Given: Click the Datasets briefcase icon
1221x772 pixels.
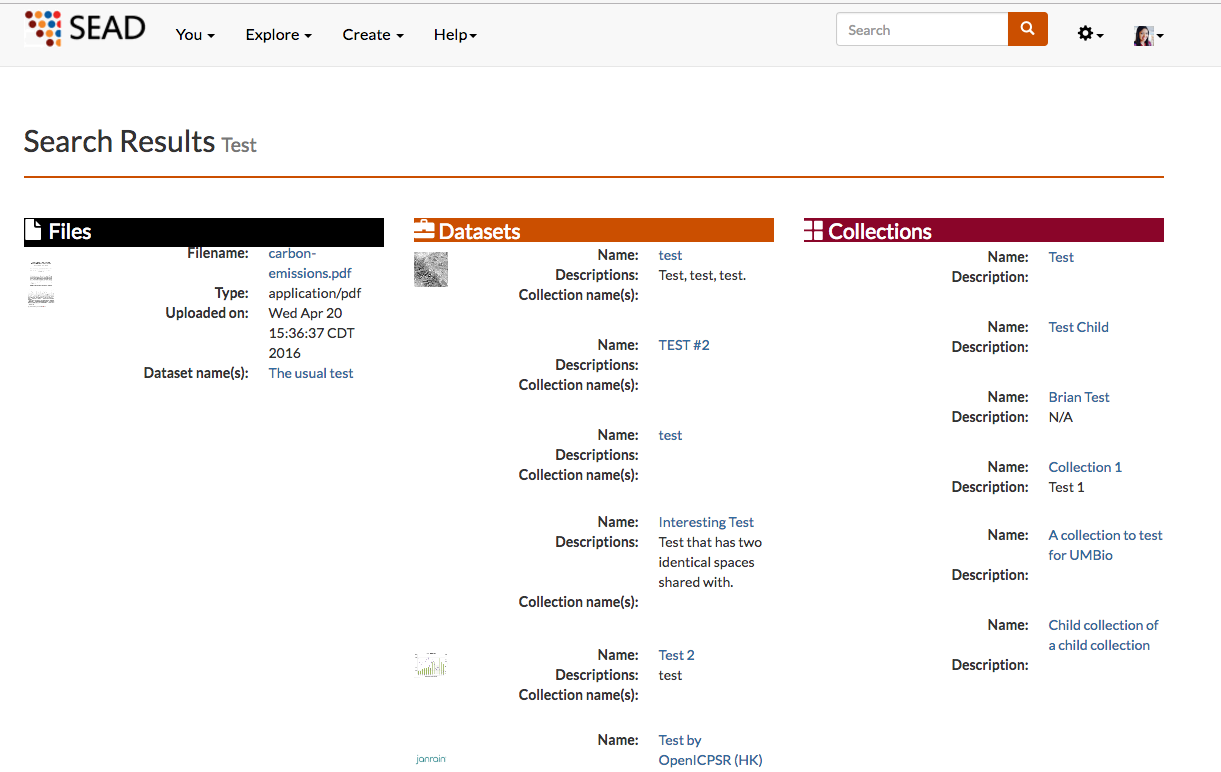Looking at the screenshot, I should pyautogui.click(x=424, y=231).
